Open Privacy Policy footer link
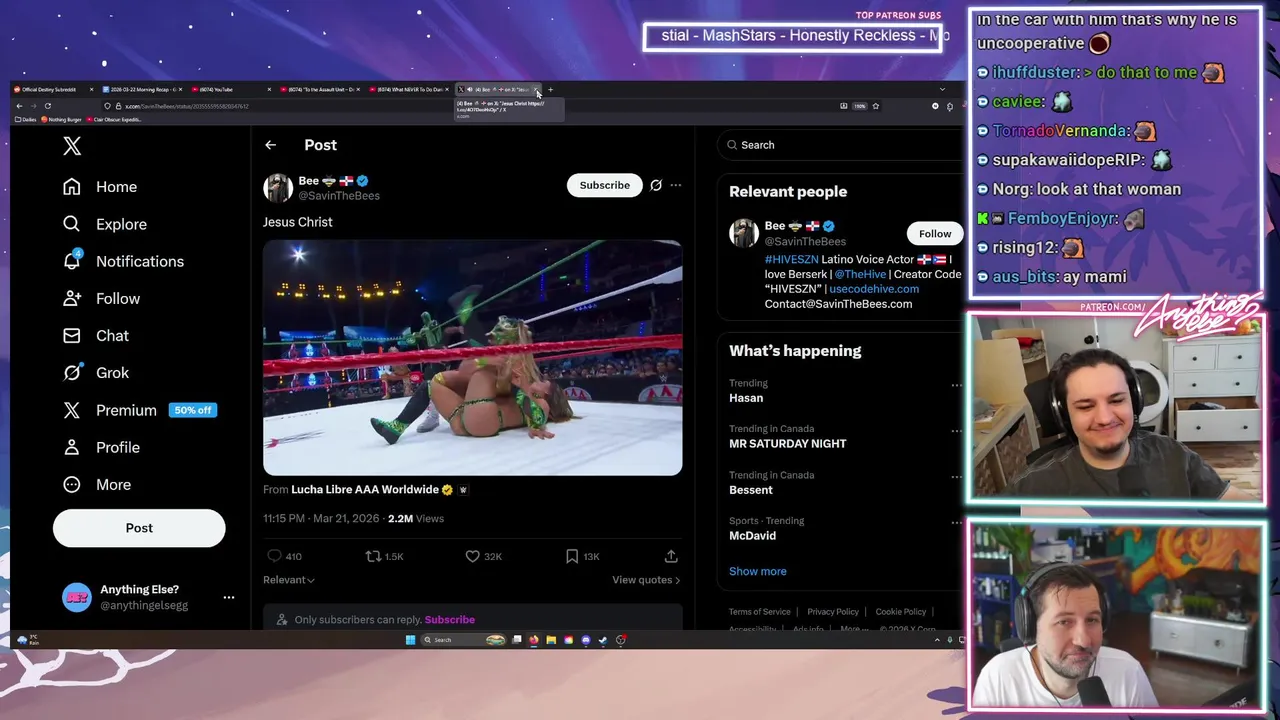 tap(832, 612)
